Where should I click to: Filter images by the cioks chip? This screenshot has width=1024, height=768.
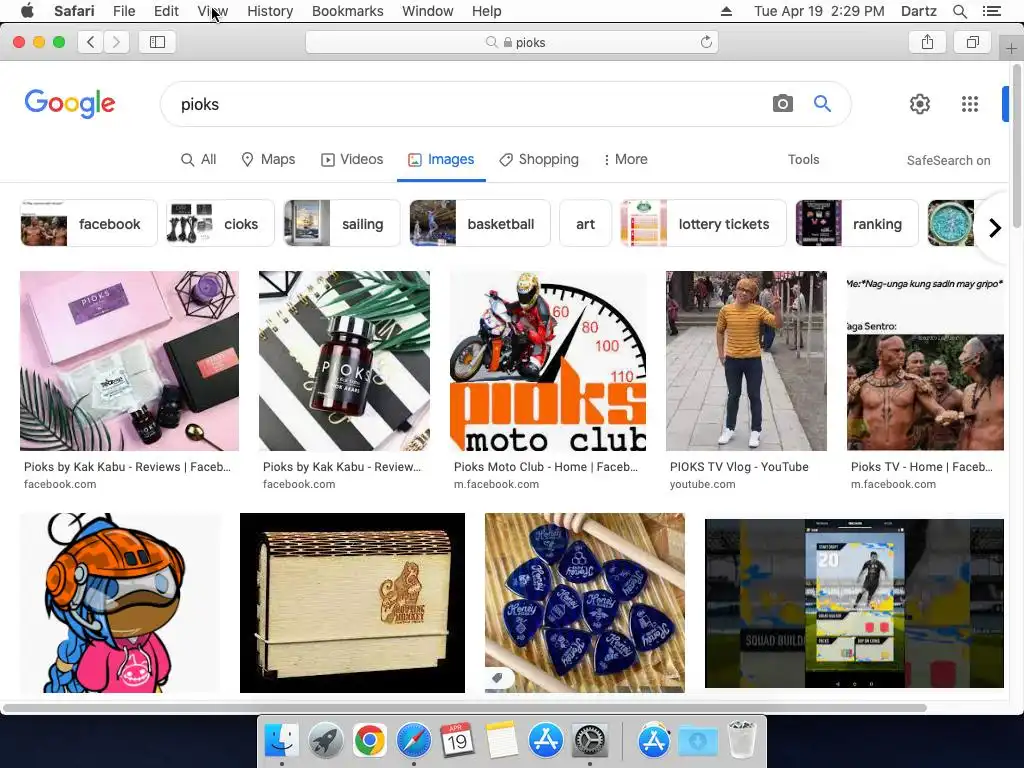pyautogui.click(x=220, y=223)
